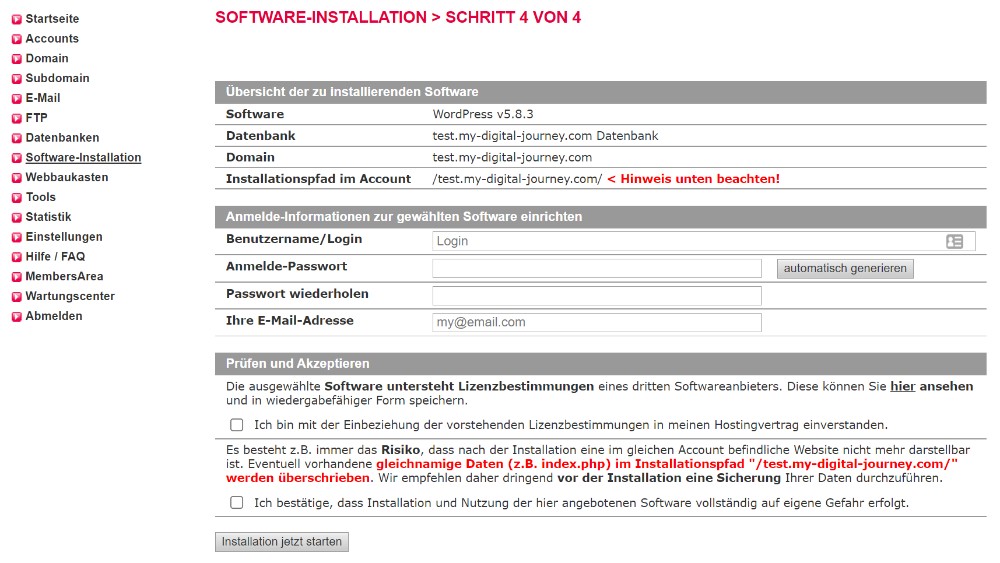Open the E-Mail sidebar entry

point(43,98)
